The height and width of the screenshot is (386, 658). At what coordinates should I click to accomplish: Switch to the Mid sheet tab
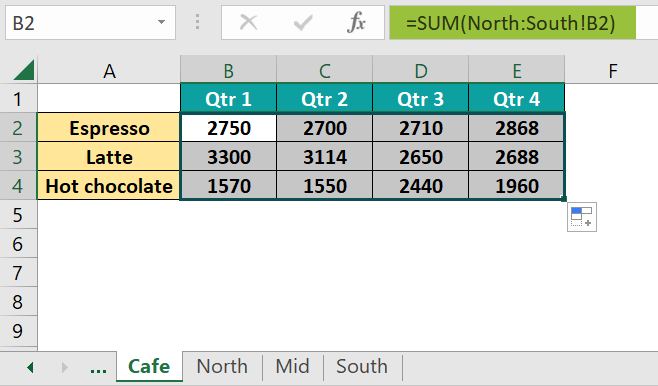tap(292, 366)
